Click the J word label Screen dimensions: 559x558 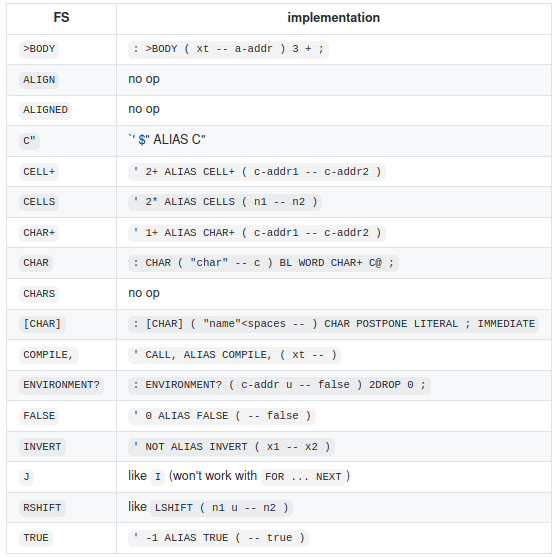pyautogui.click(x=26, y=477)
